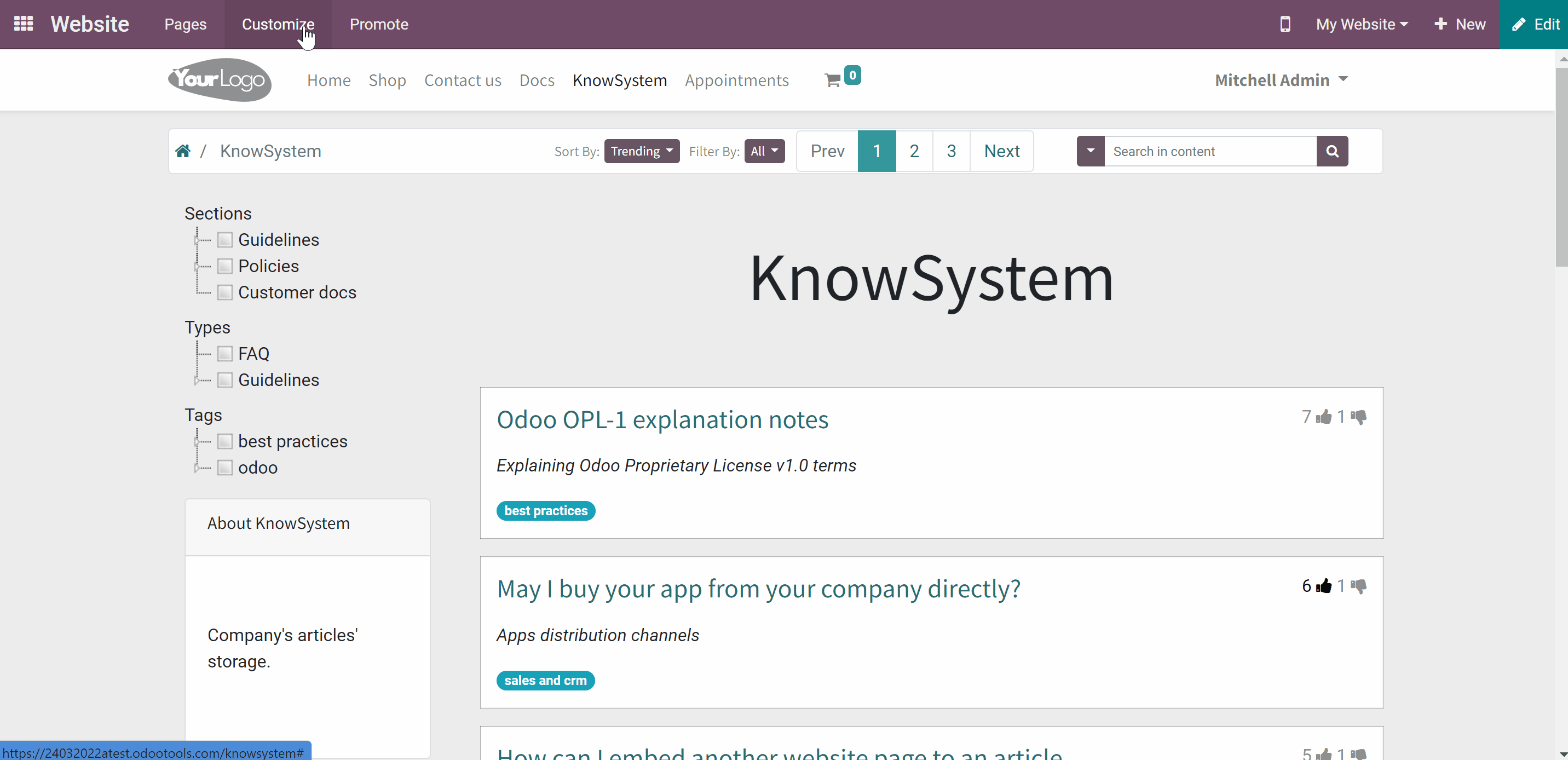The height and width of the screenshot is (760, 1568).
Task: Click thumbs down on May I buy article
Action: (1359, 586)
